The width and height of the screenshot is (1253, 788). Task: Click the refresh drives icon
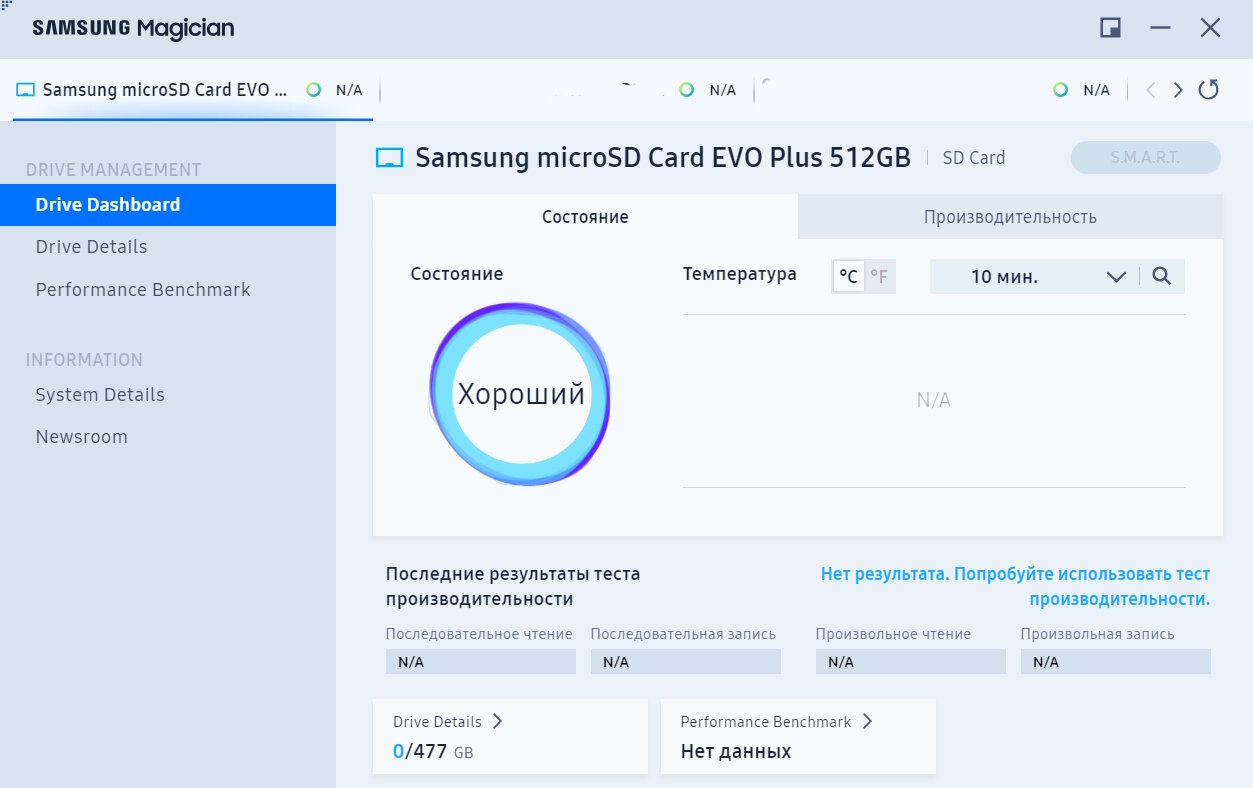[x=1208, y=90]
